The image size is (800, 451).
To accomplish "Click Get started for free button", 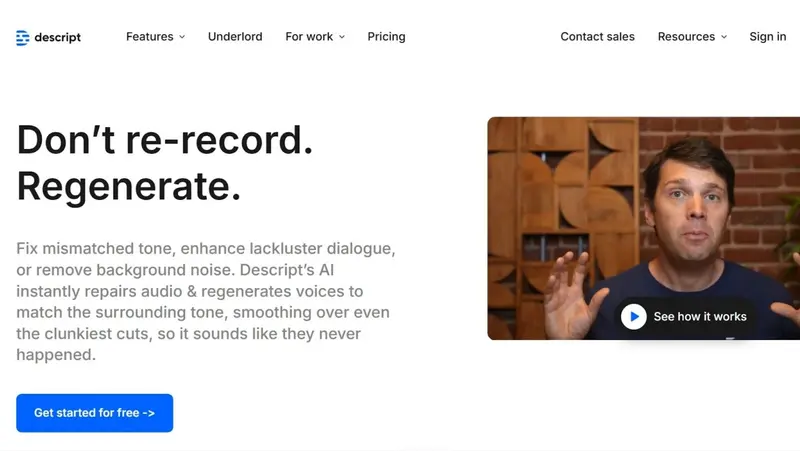I will click(x=94, y=413).
